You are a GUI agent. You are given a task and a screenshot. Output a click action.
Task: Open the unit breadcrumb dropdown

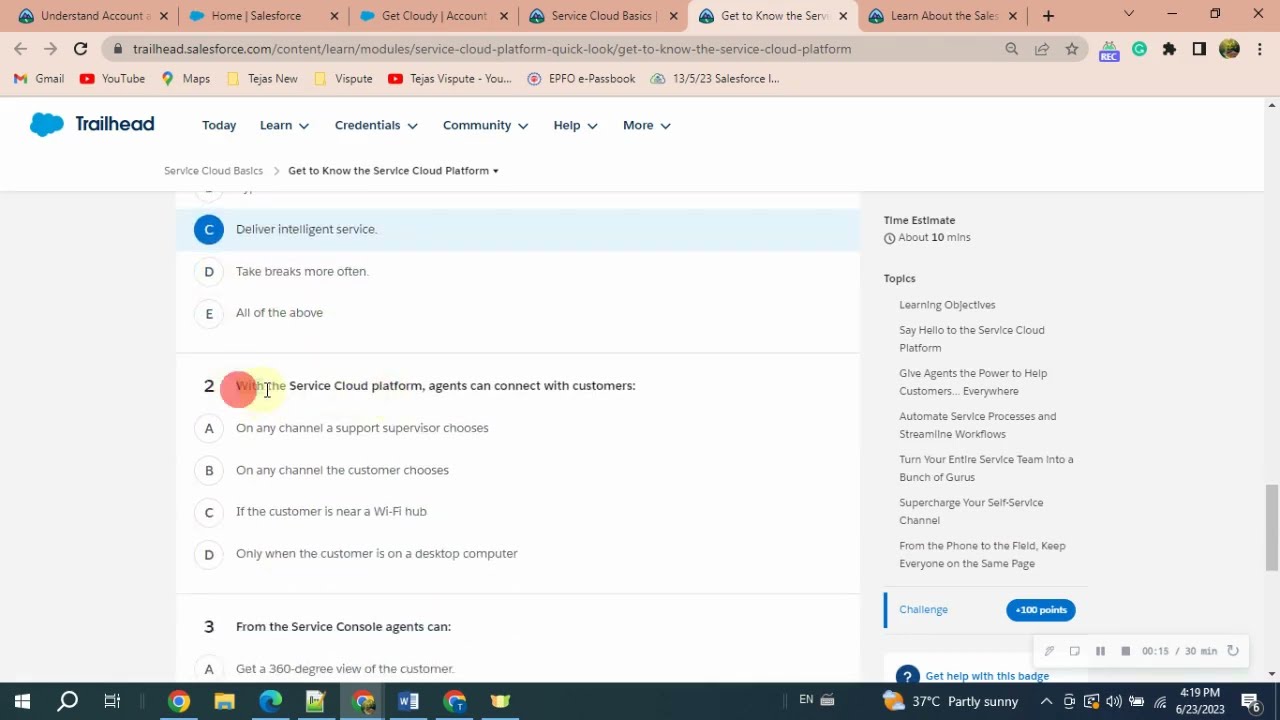coord(393,171)
